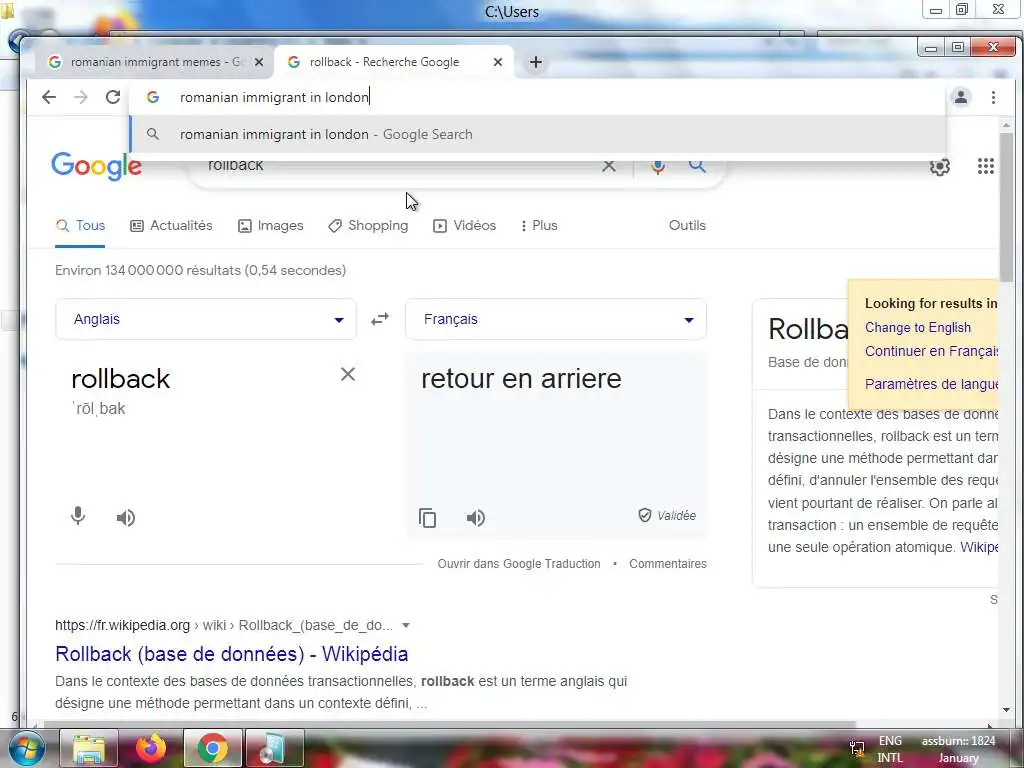Click the browser forward arrow
Image resolution: width=1024 pixels, height=768 pixels.
pos(81,97)
